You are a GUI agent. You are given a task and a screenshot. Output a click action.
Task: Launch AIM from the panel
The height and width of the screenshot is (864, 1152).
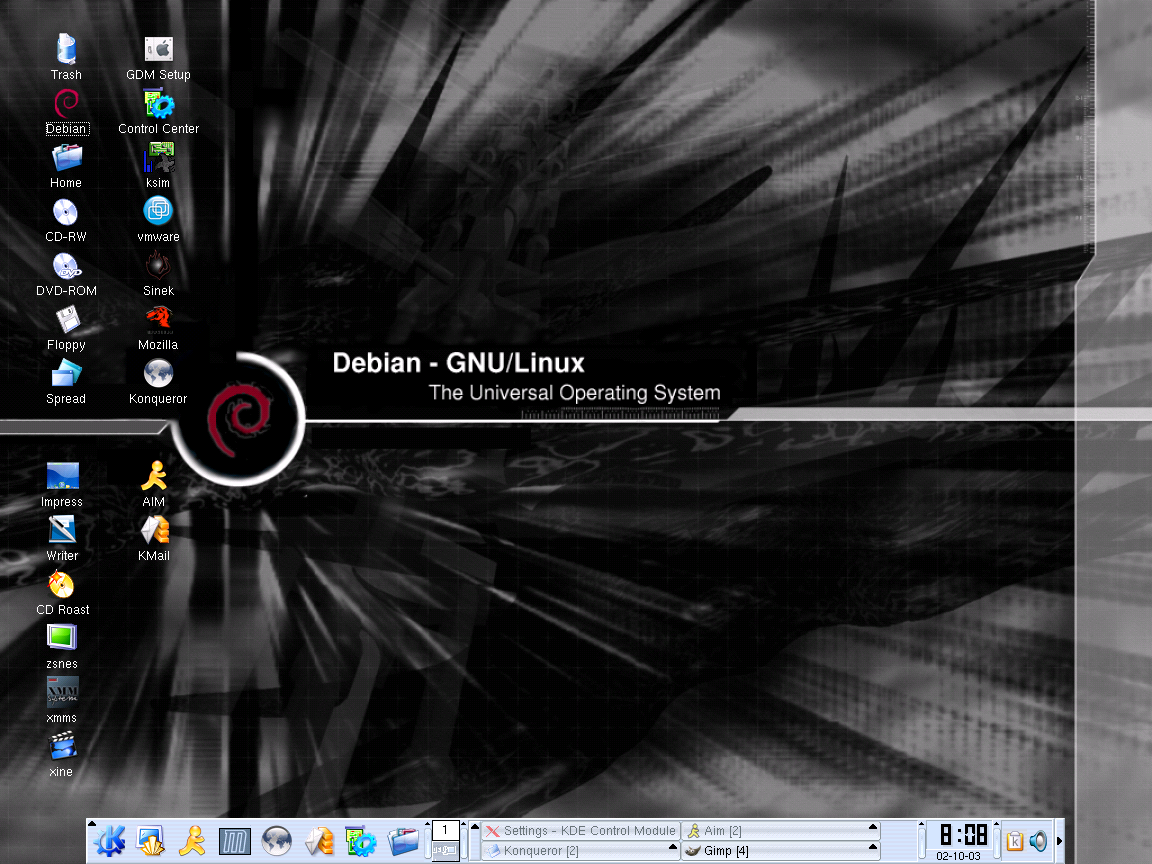[x=192, y=841]
